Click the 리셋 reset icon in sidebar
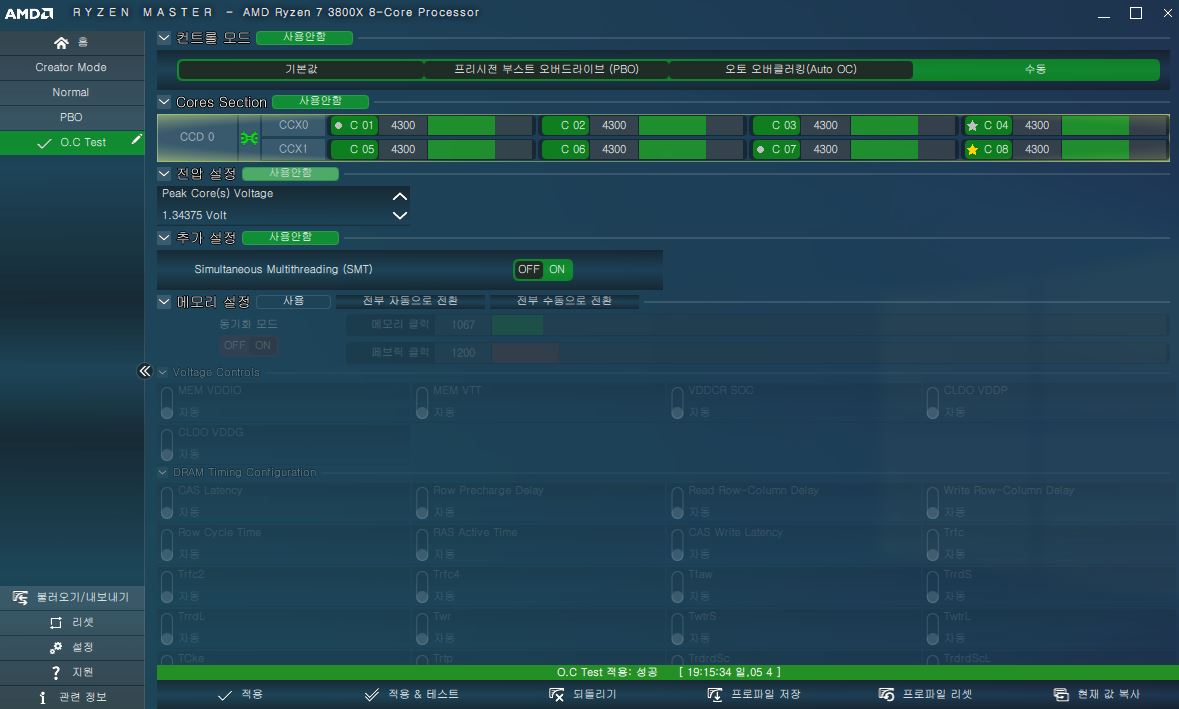1179x709 pixels. [56, 623]
